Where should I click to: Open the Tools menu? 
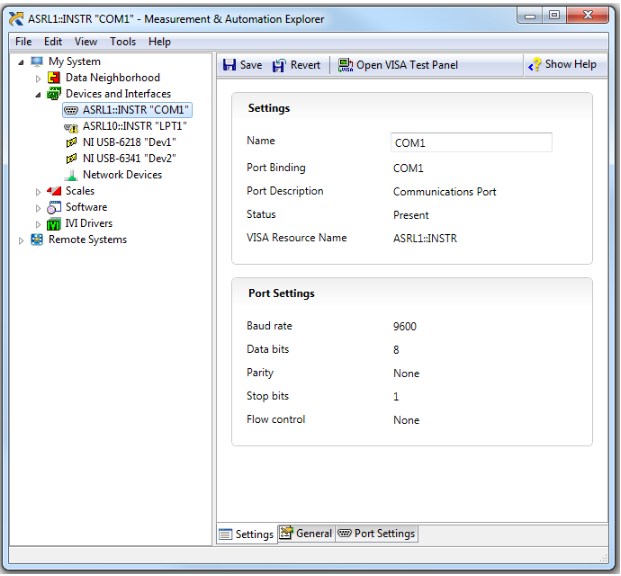point(123,42)
